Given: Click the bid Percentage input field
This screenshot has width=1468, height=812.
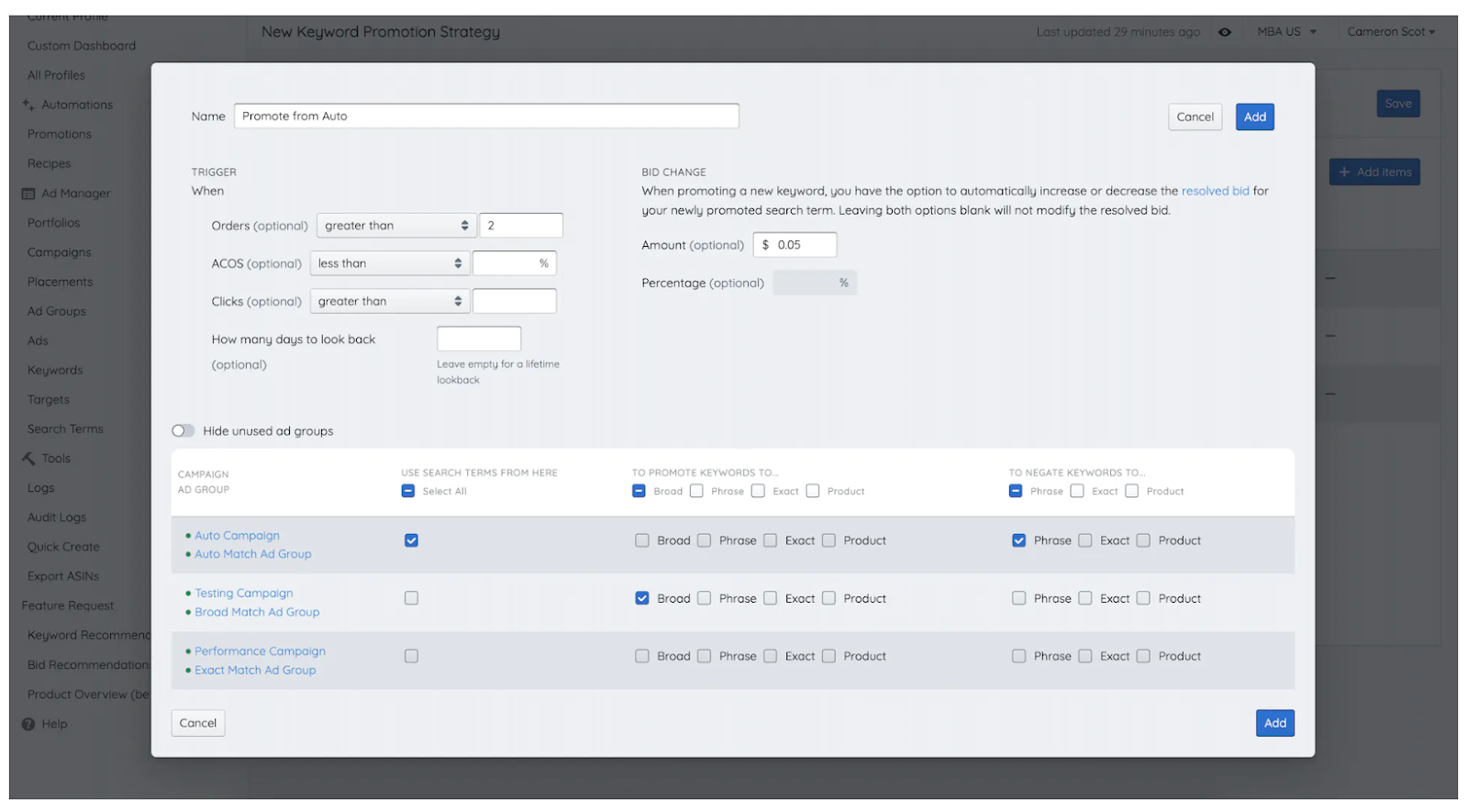Looking at the screenshot, I should coord(815,283).
